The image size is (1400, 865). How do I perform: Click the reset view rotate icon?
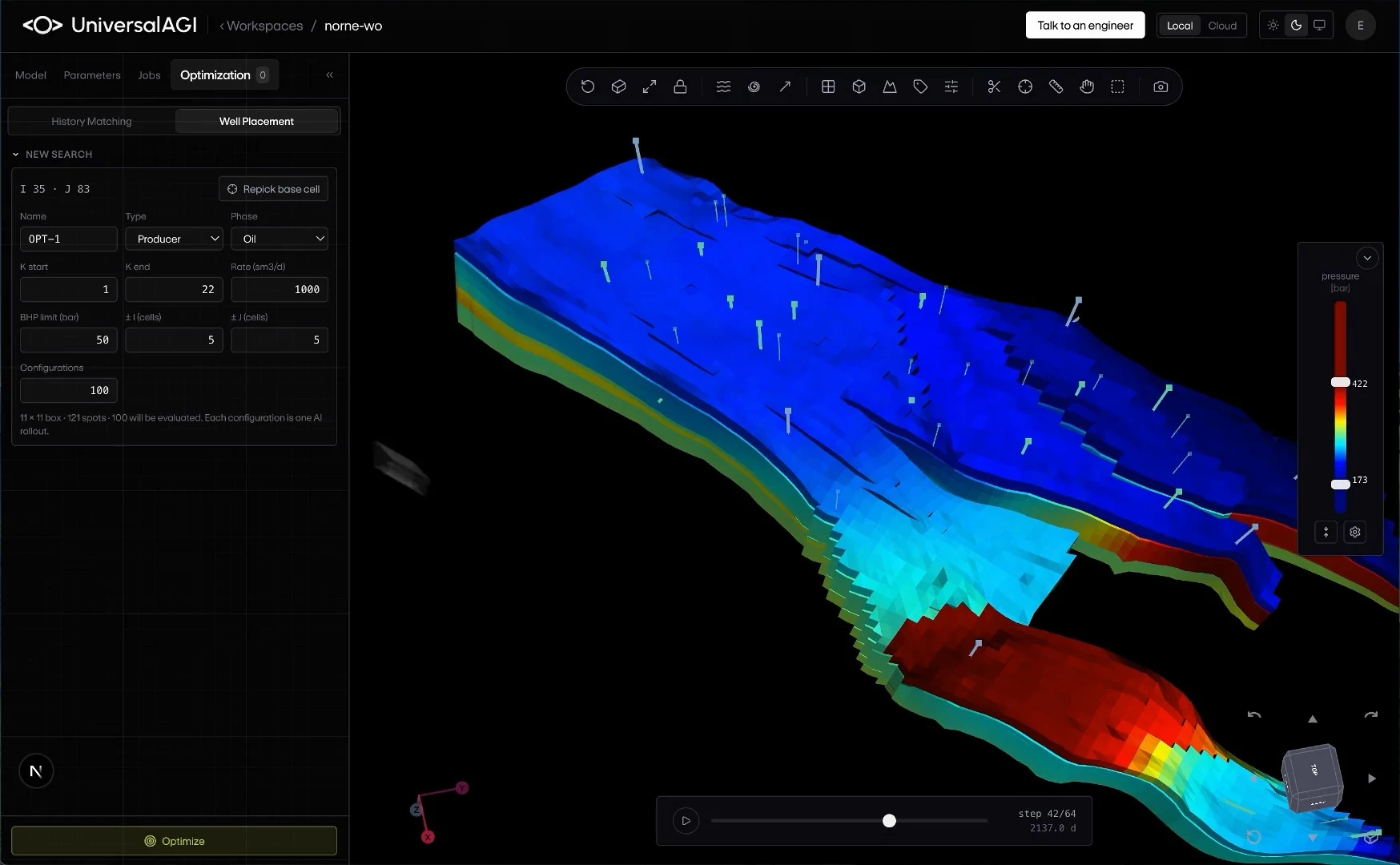coord(588,86)
